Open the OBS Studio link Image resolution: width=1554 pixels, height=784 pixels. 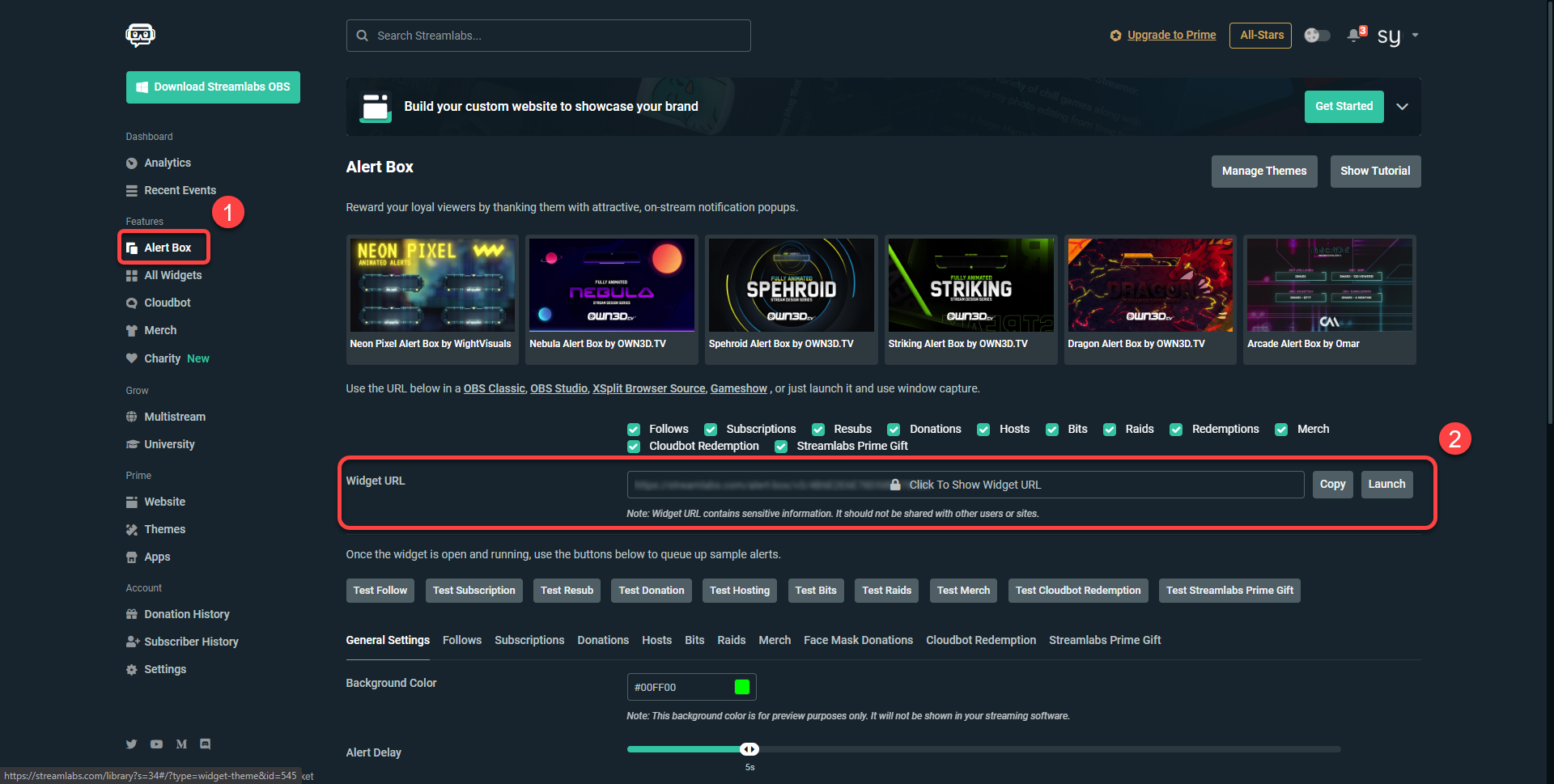point(558,389)
